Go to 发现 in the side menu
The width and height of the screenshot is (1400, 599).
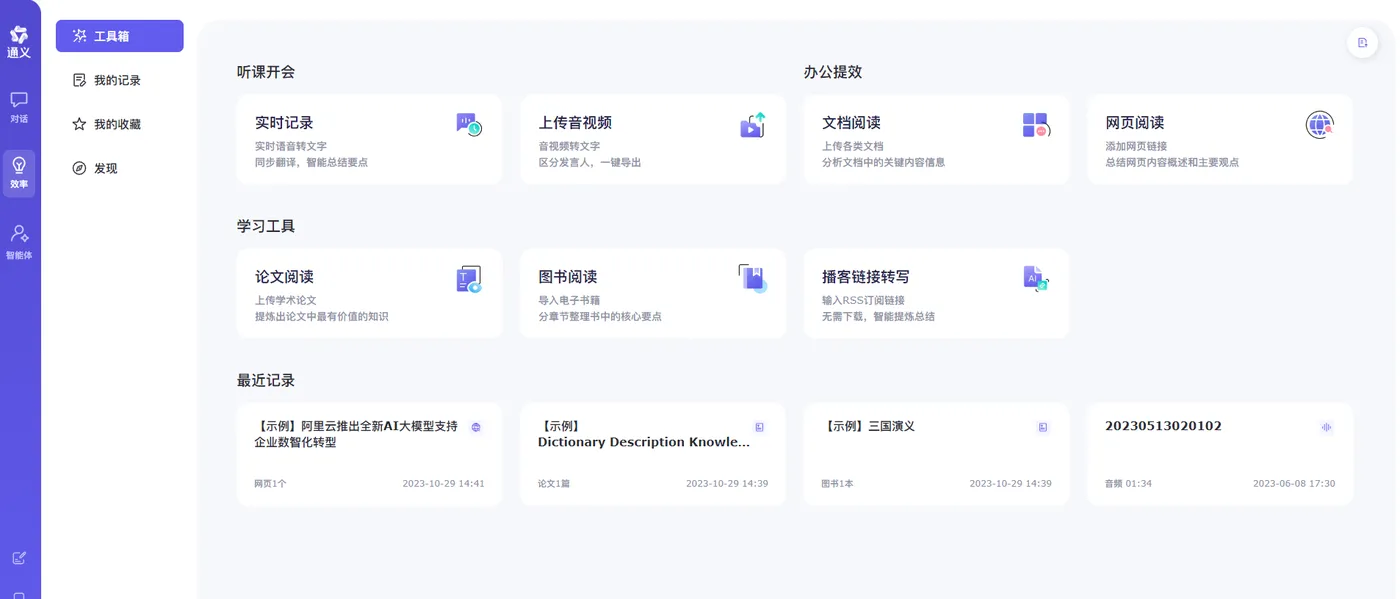(120, 168)
